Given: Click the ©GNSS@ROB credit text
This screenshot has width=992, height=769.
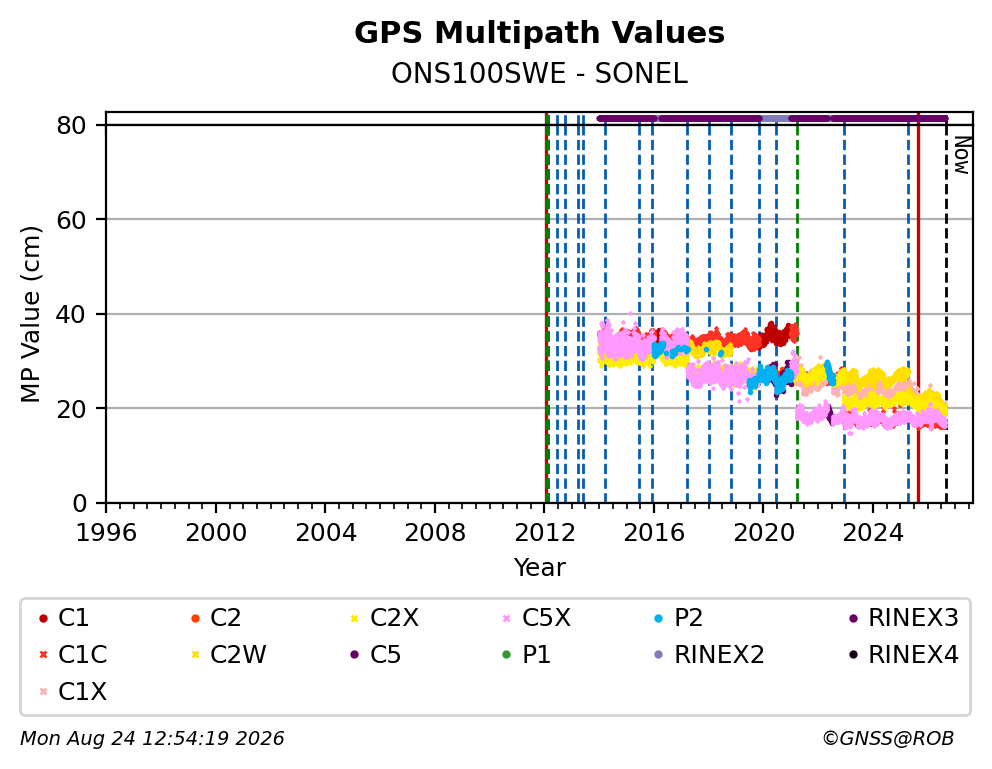Looking at the screenshot, I should [x=888, y=739].
